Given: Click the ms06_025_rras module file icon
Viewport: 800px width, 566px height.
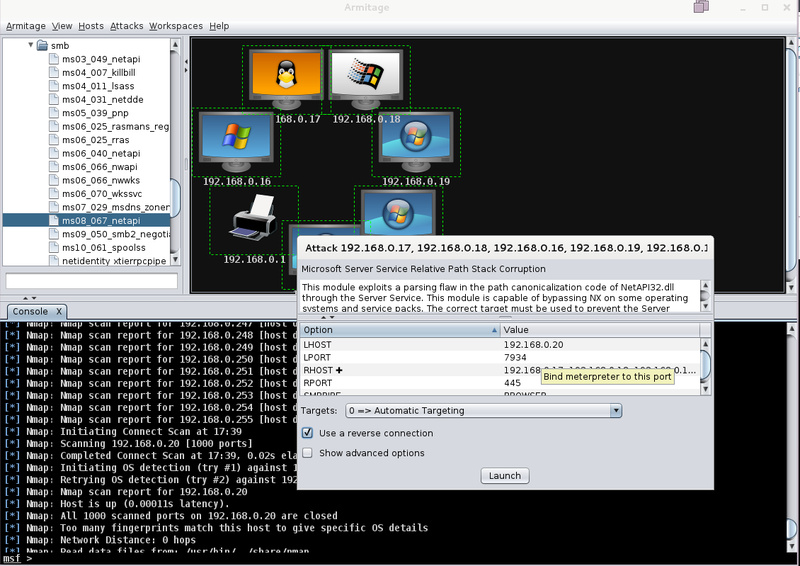Looking at the screenshot, I should coord(54,139).
